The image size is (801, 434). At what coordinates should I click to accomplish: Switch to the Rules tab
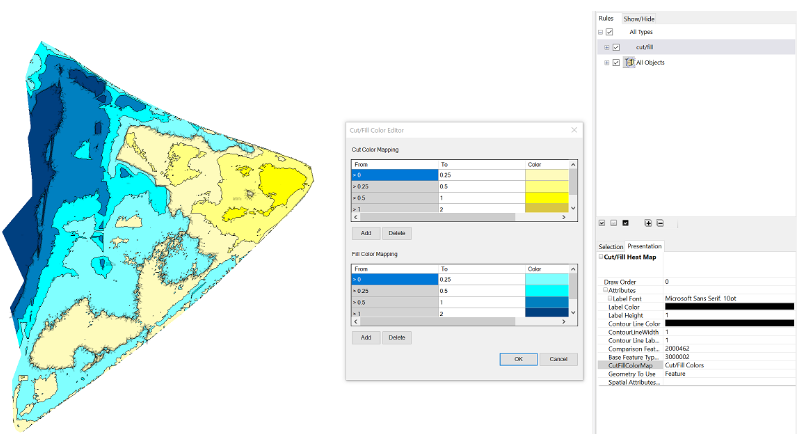click(x=606, y=18)
